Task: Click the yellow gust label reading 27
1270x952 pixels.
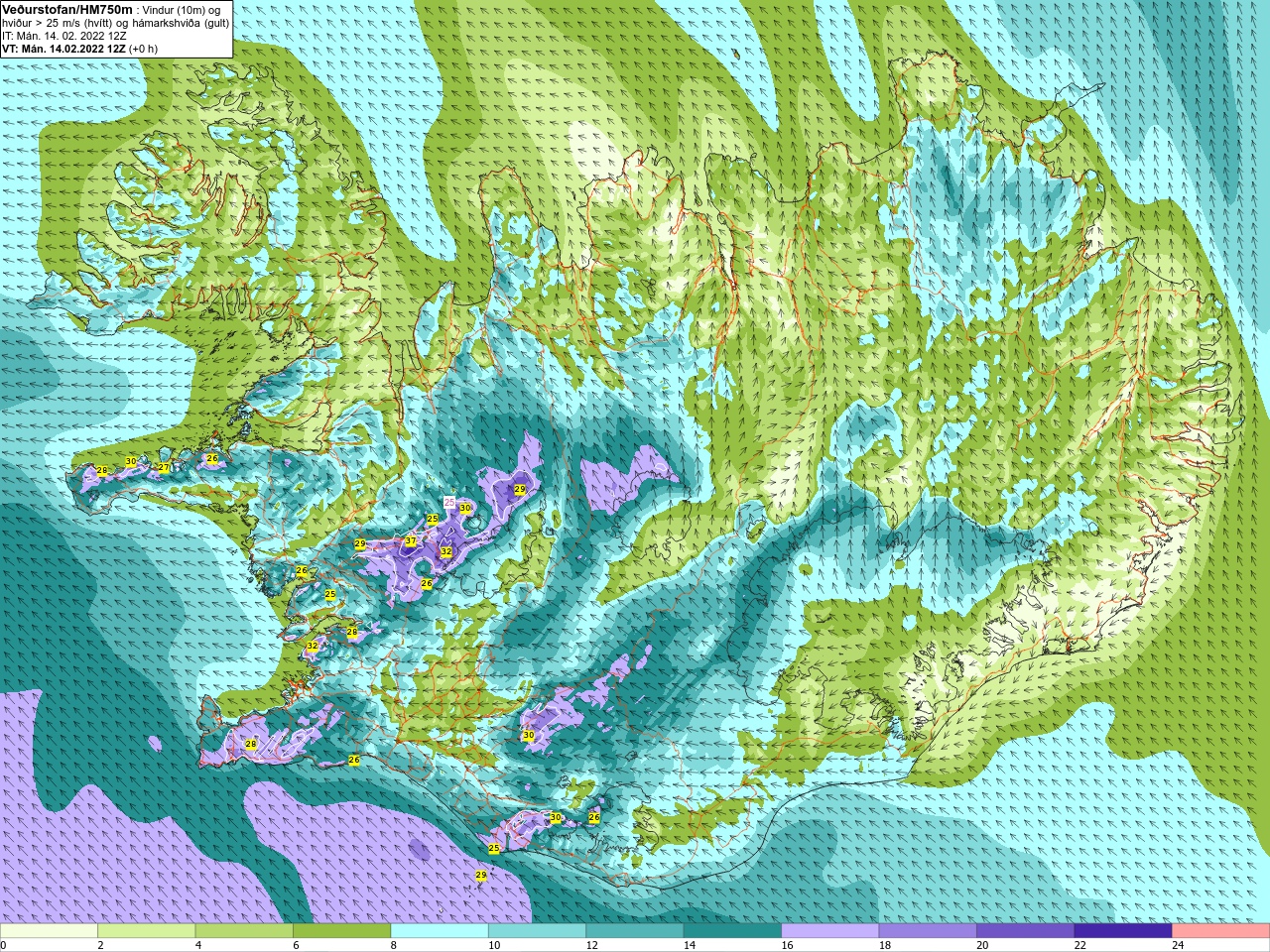Action: (x=164, y=467)
